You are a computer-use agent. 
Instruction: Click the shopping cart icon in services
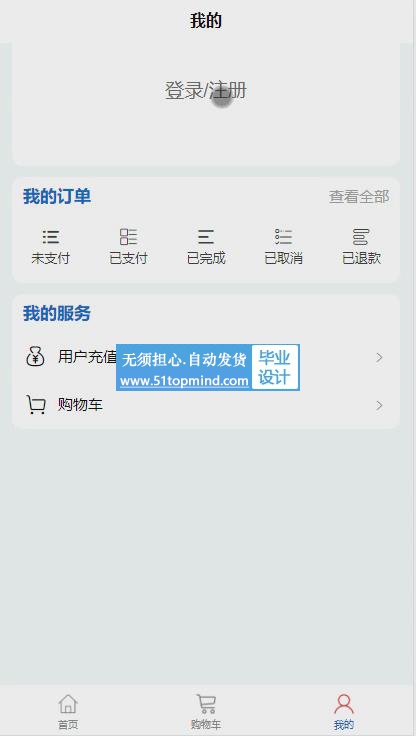tap(35, 405)
